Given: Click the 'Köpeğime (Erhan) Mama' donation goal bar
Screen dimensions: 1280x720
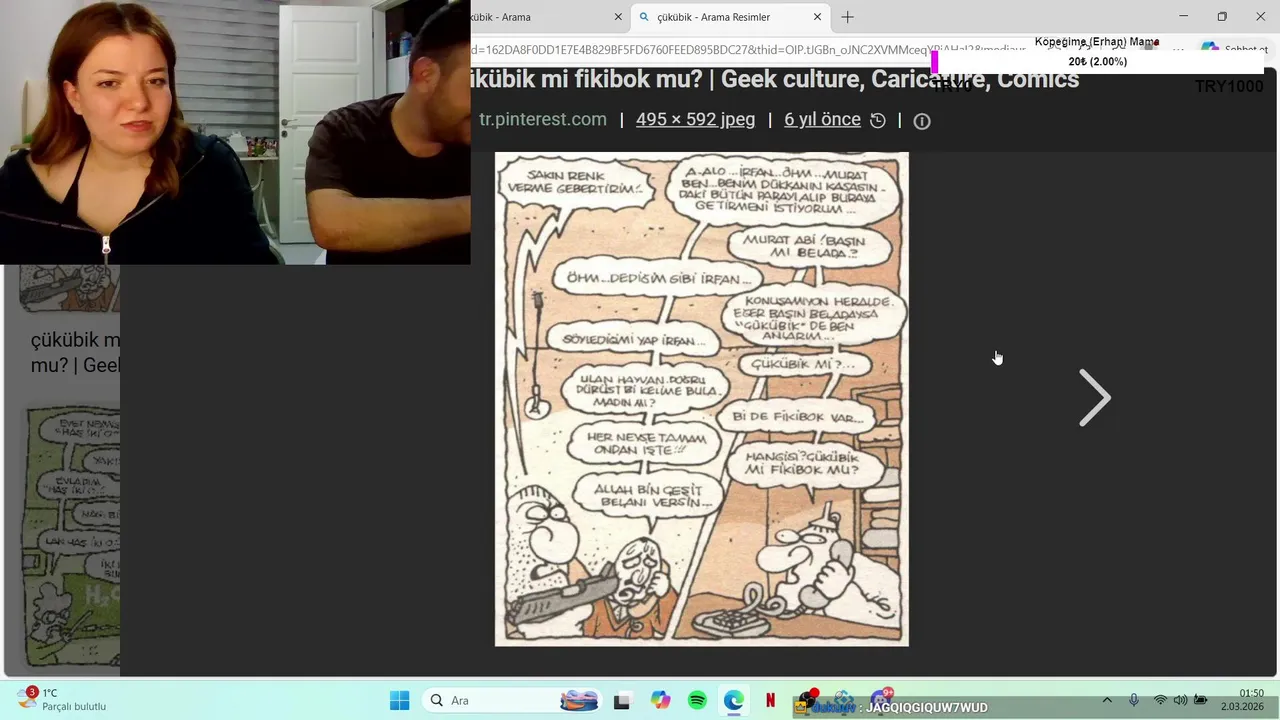Looking at the screenshot, I should [1097, 61].
